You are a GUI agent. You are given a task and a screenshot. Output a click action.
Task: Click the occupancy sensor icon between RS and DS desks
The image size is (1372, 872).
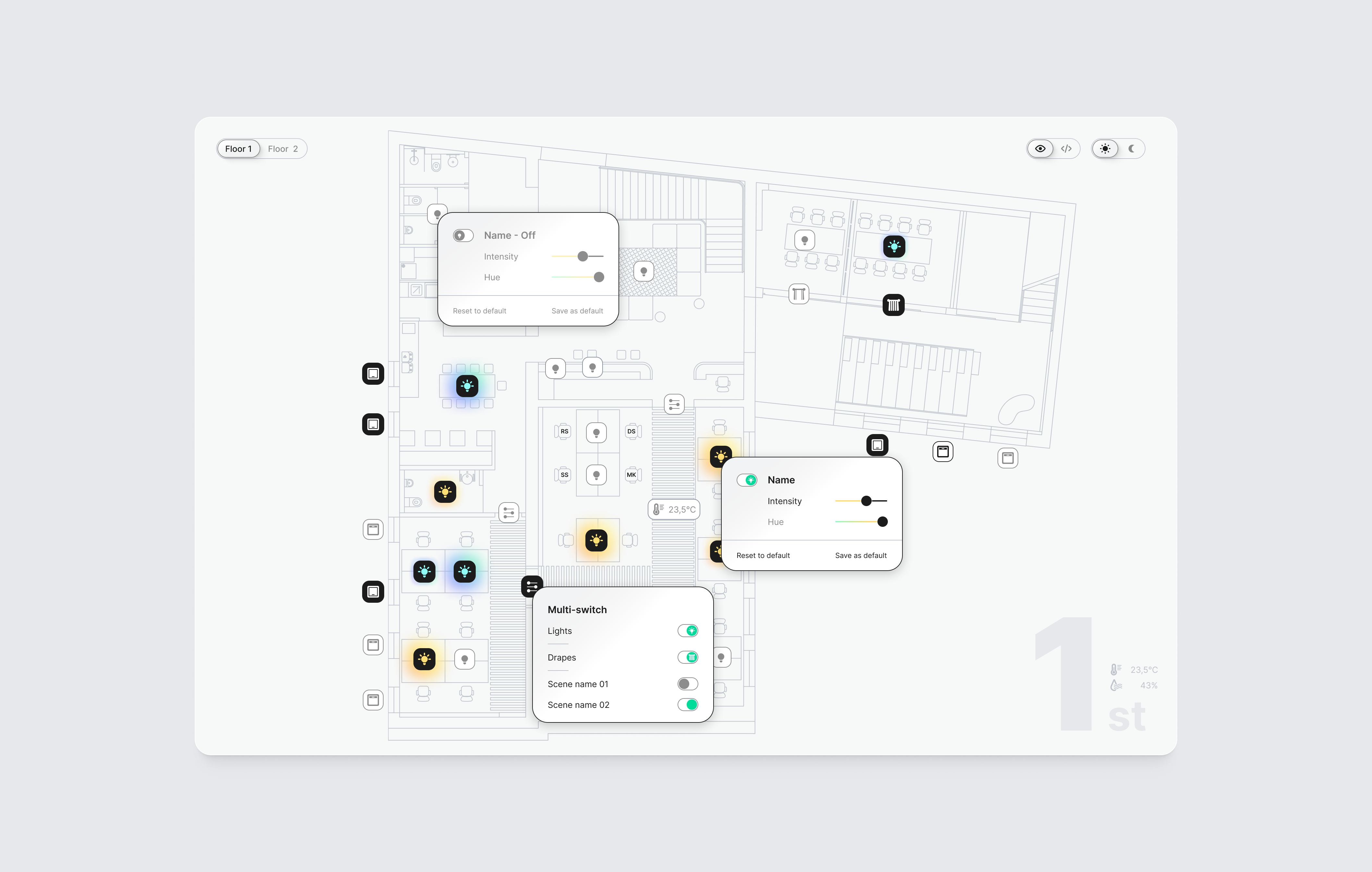[596, 432]
